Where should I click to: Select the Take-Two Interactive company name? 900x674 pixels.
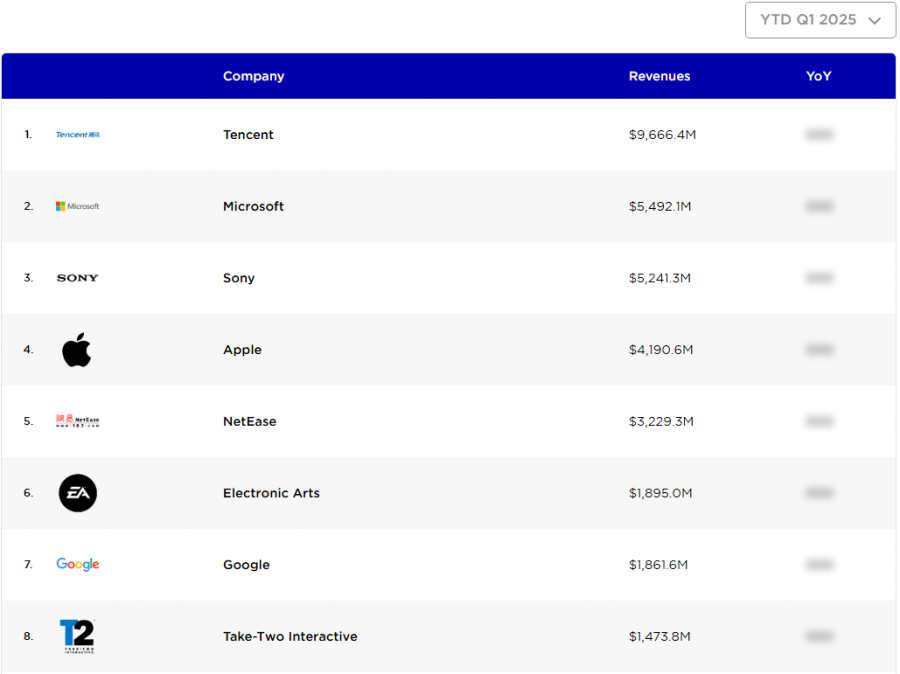coord(290,636)
